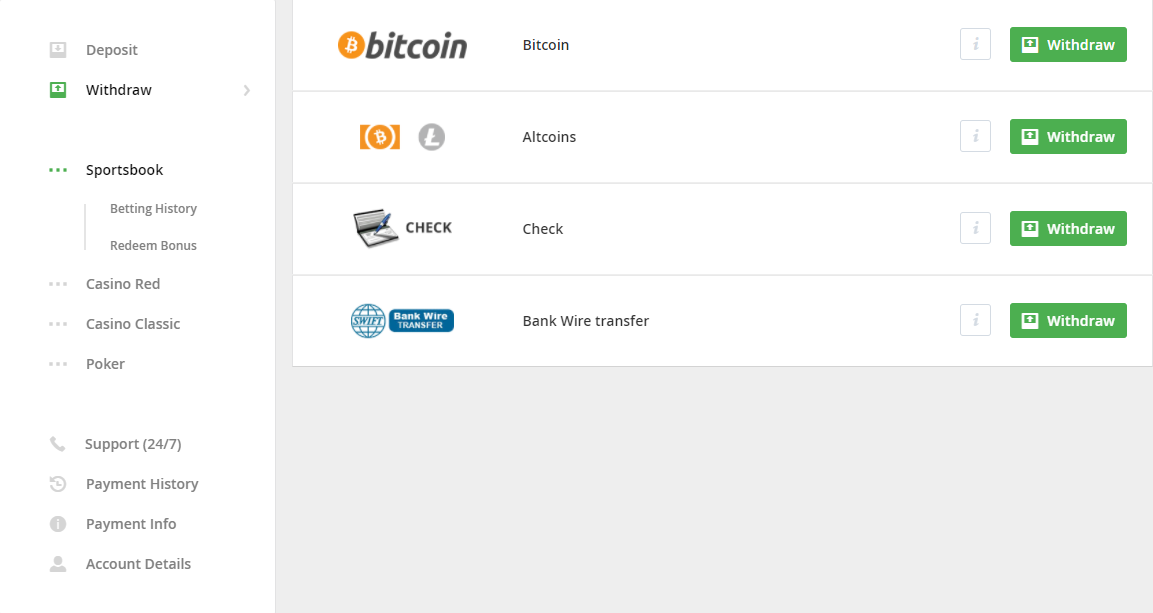Screen dimensions: 1153x613
Task: Open info for Altcoins method
Action: [975, 137]
